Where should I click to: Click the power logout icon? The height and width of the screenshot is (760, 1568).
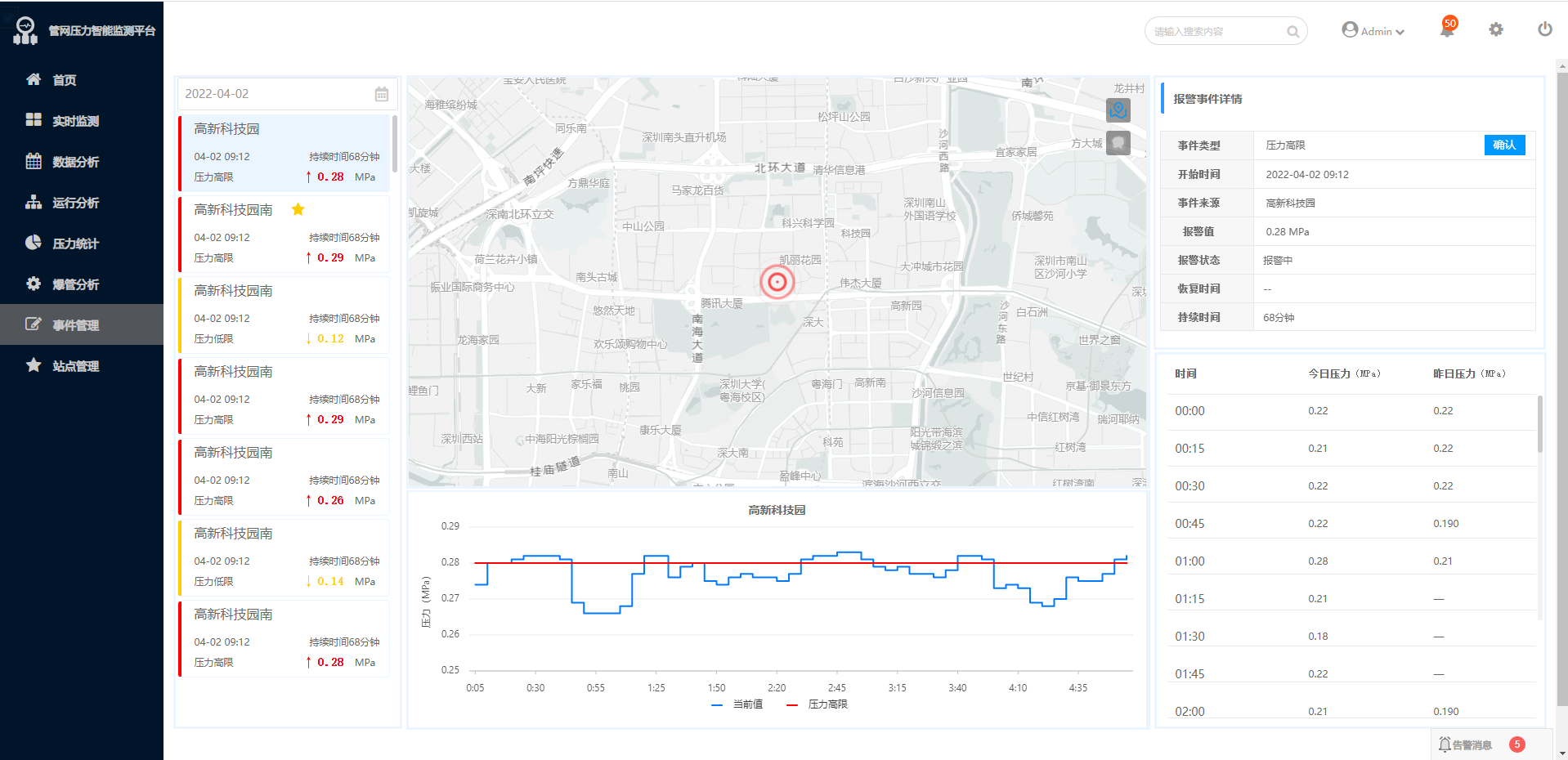(1545, 29)
